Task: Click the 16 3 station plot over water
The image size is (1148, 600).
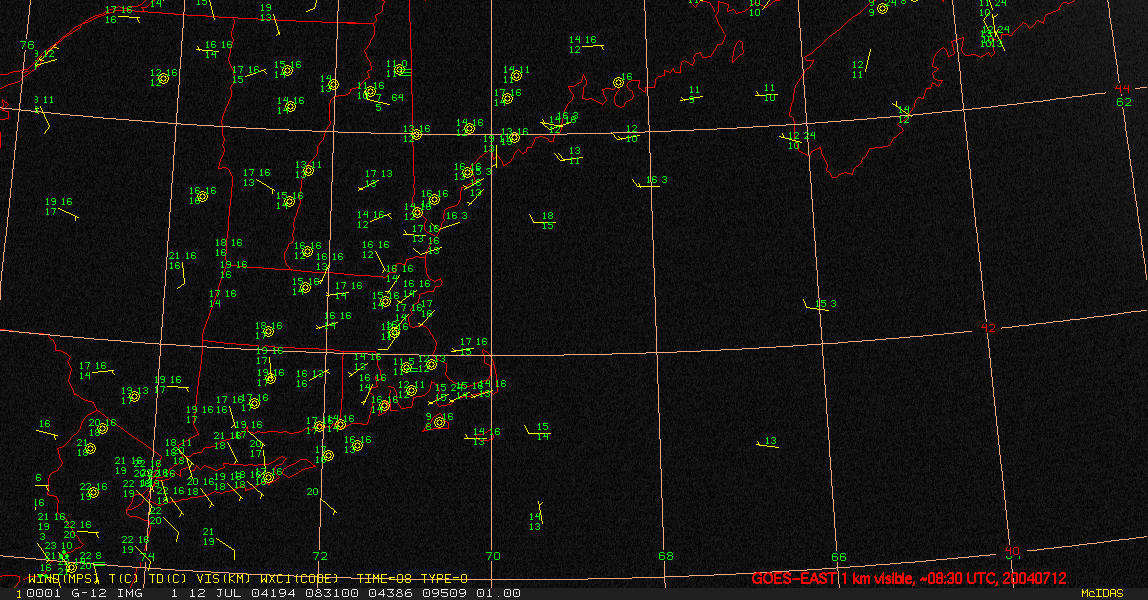Action: (651, 181)
